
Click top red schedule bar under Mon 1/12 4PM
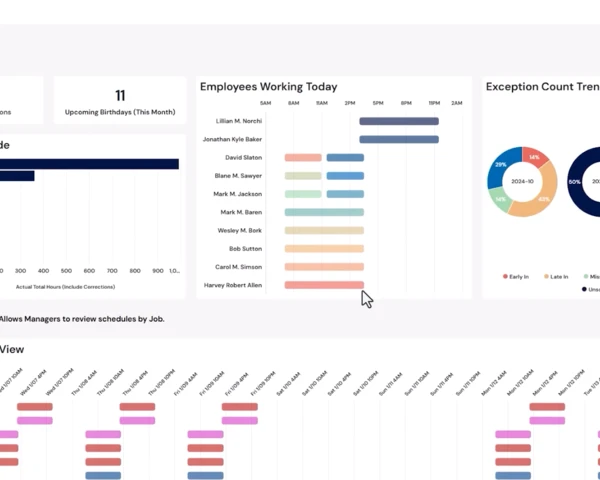pos(547,407)
